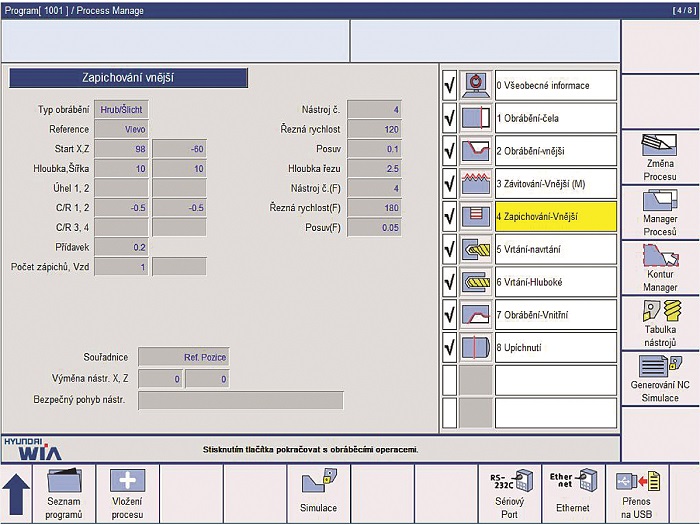Open Sériový Port RS-232C transfer

(x=509, y=494)
